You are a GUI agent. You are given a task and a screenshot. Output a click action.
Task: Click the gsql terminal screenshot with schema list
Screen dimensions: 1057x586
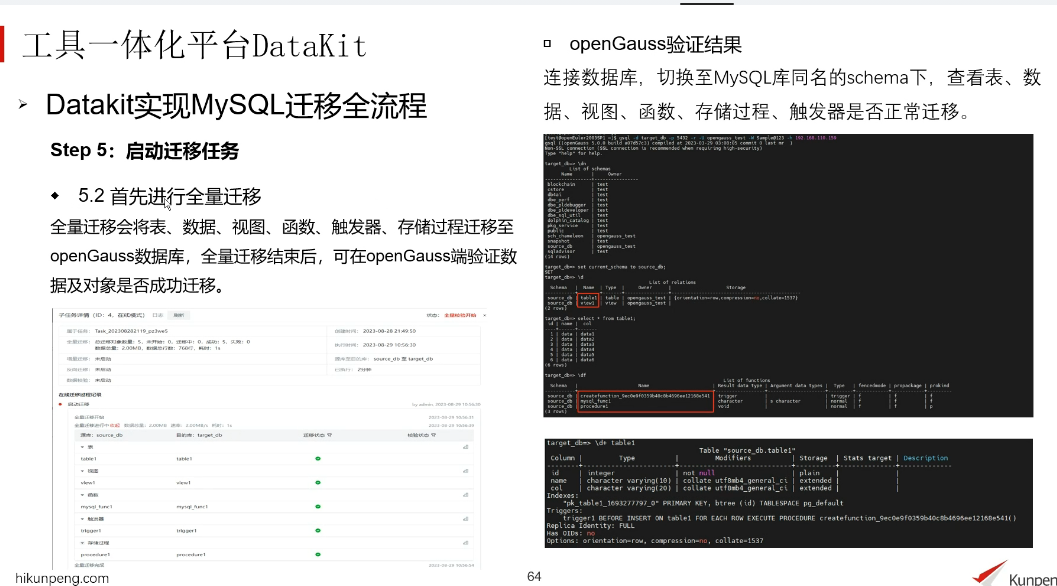pyautogui.click(x=788, y=275)
